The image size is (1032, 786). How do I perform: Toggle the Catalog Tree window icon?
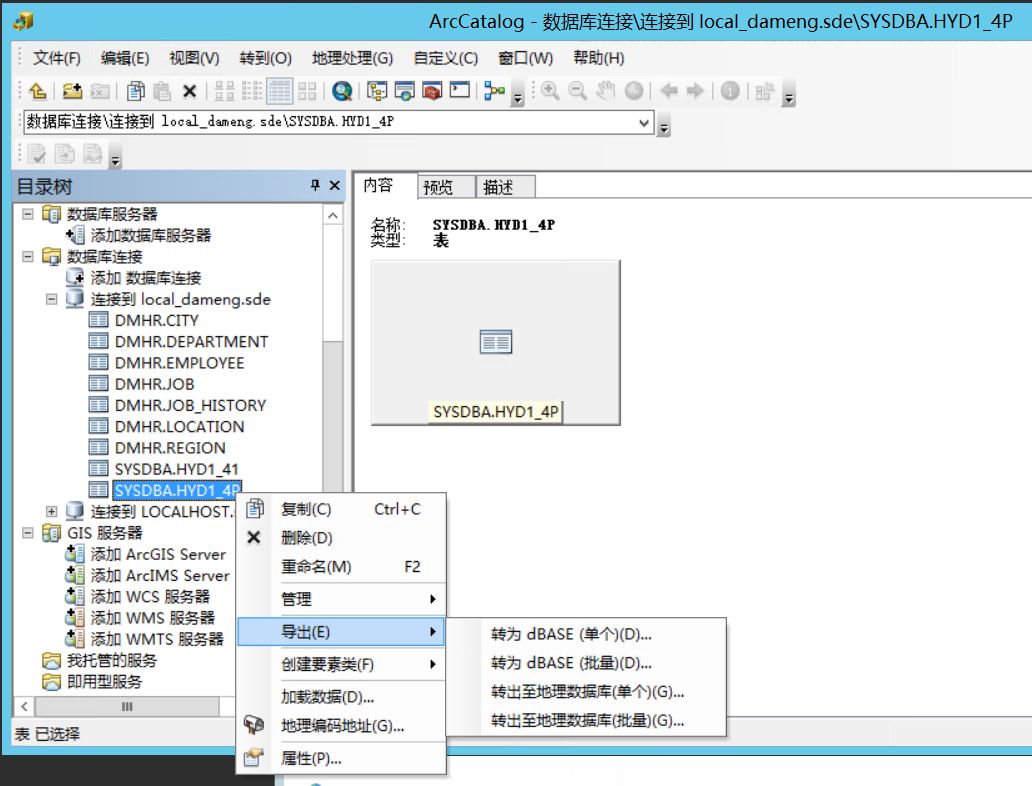point(377,91)
